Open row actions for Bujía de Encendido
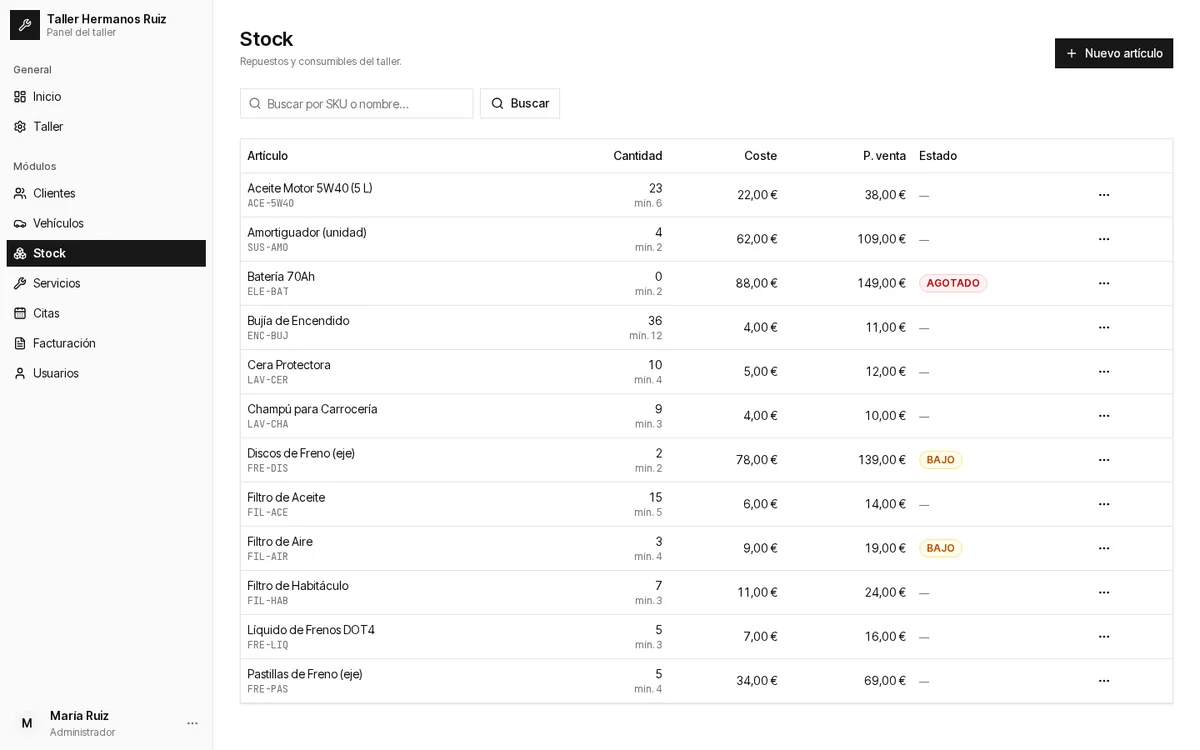1200x750 pixels. pos(1104,327)
